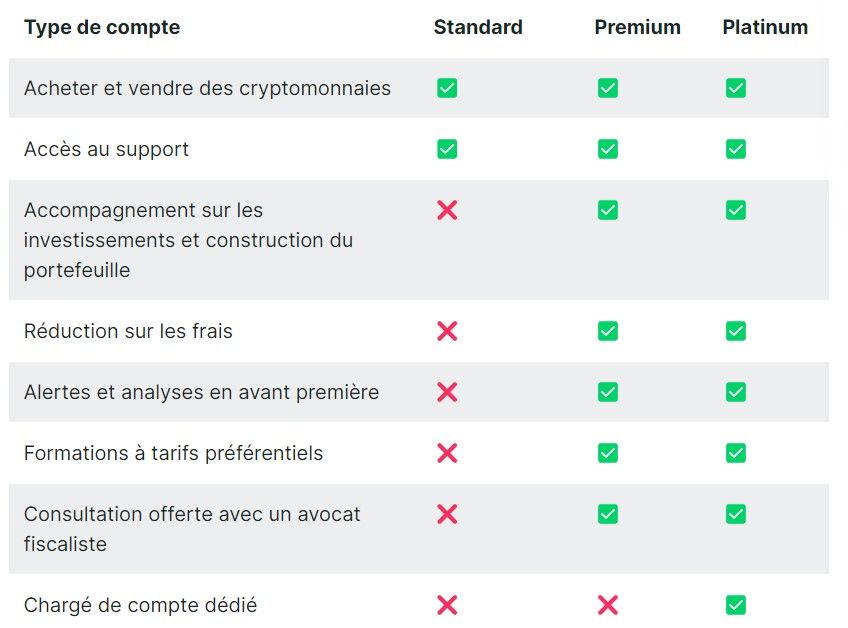The width and height of the screenshot is (848, 628).
Task: Click Premium red cross for Chargé de compte dédié
Action: click(607, 605)
